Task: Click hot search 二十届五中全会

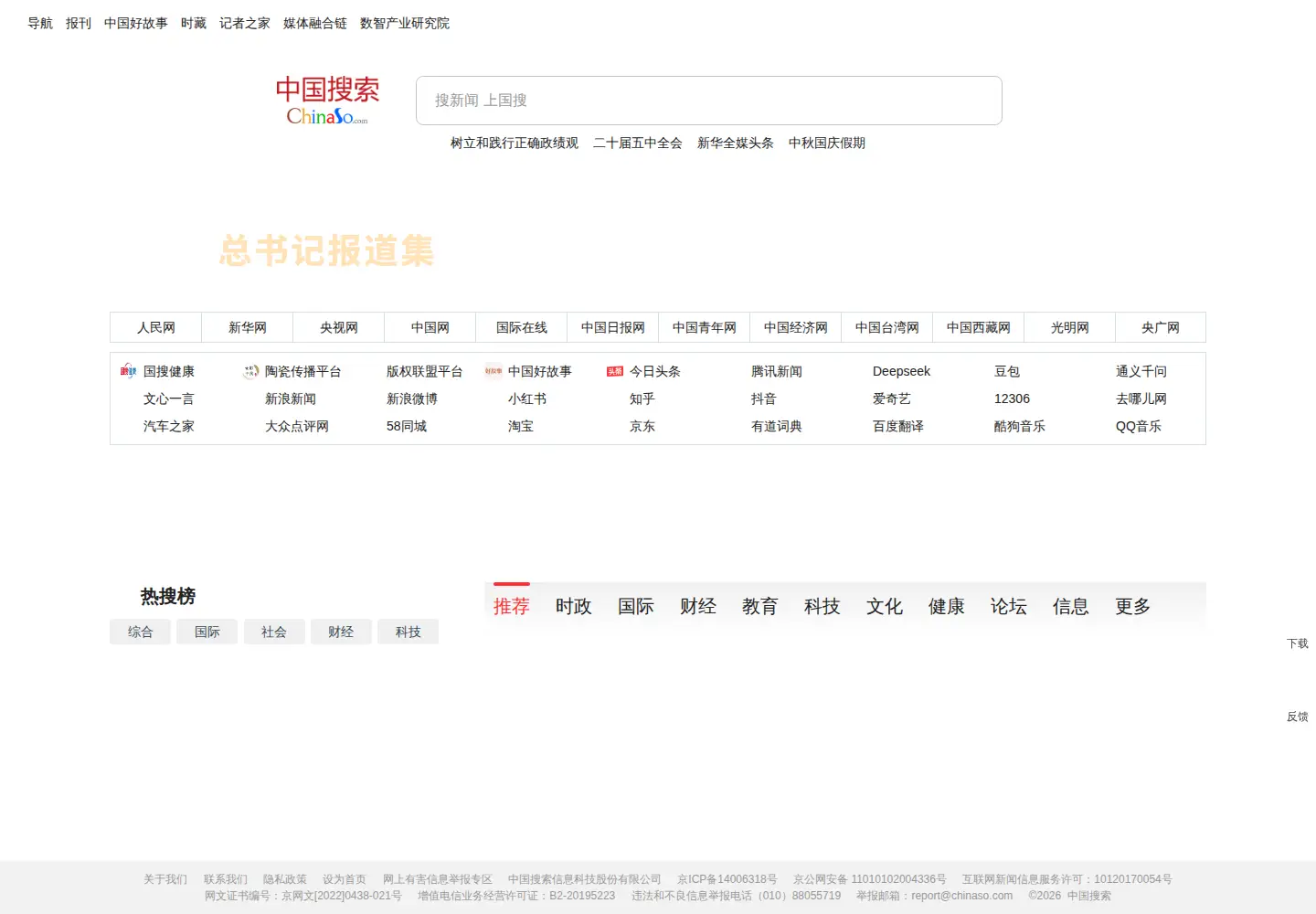Action: pos(638,143)
